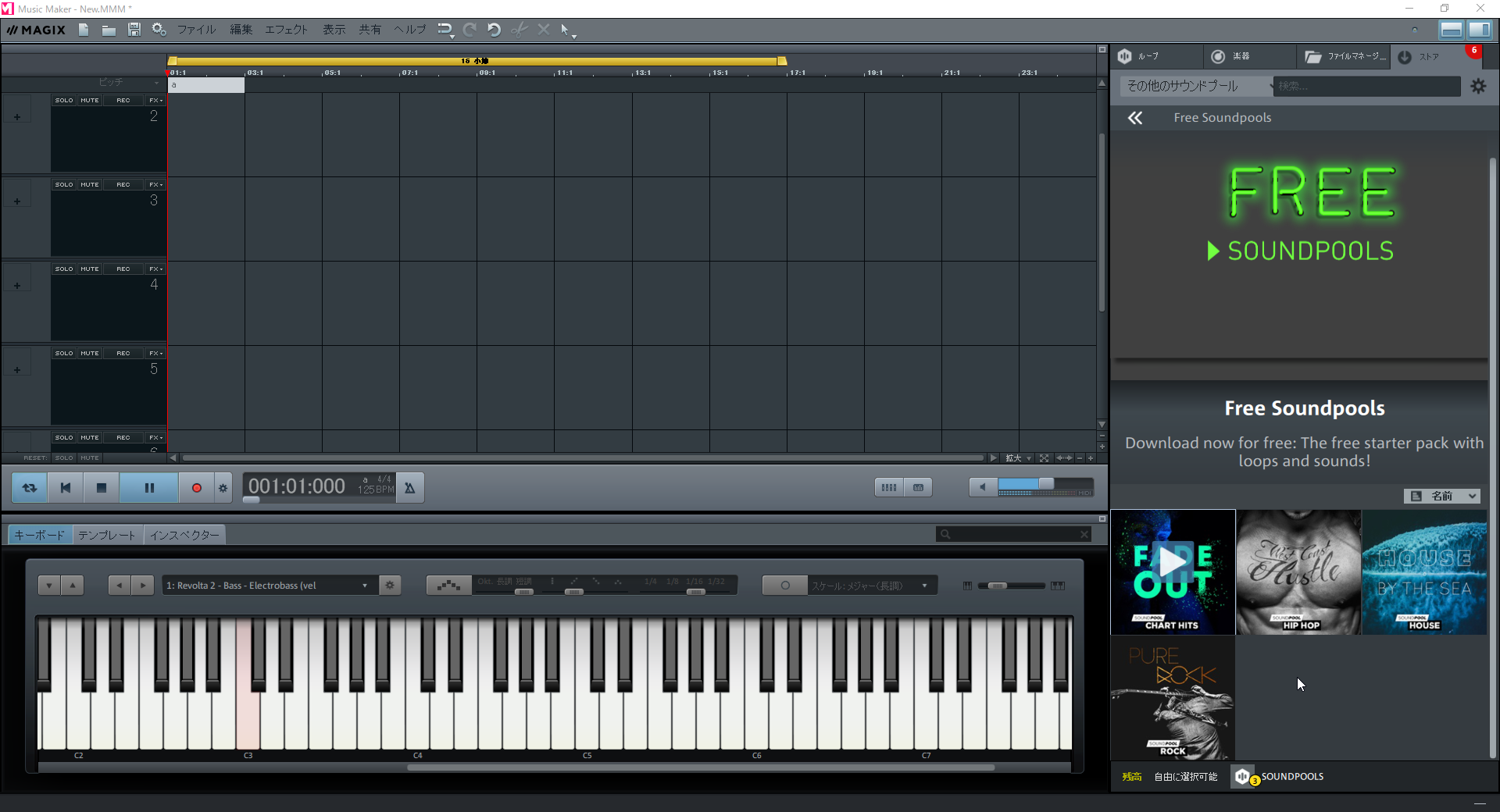The image size is (1500, 812).
Task: Switch layout with the side panel view icon
Action: (x=1480, y=30)
